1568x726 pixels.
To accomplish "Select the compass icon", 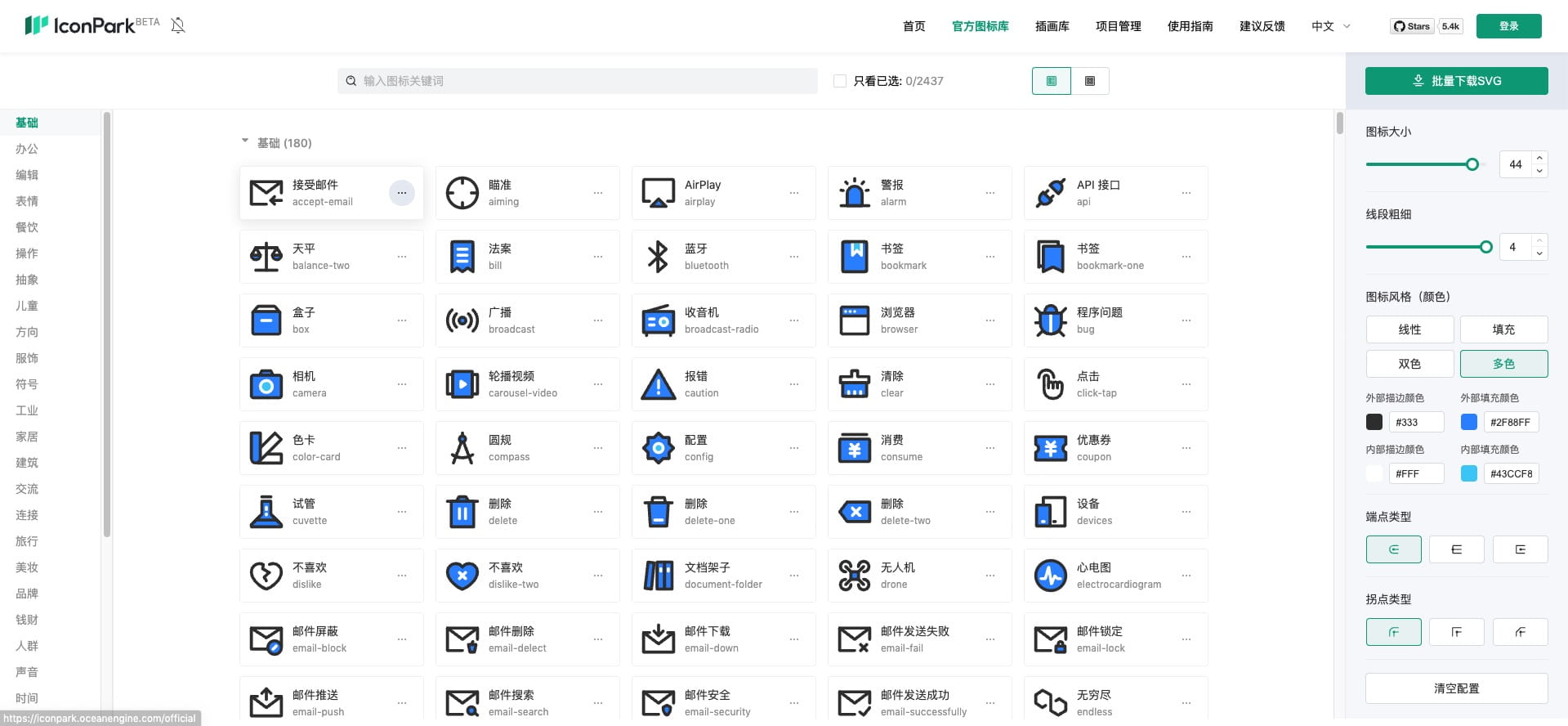I will point(462,448).
